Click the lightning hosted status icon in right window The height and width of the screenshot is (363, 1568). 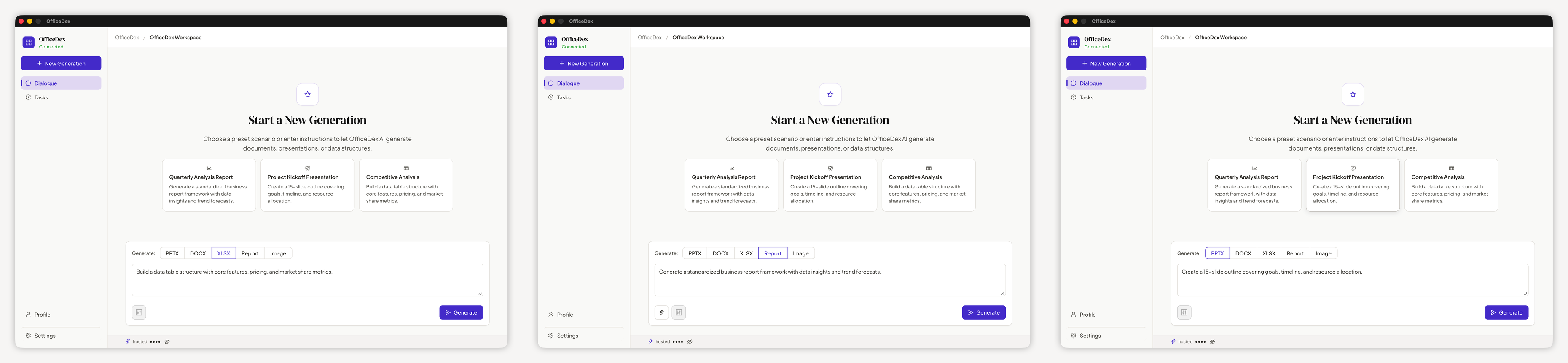point(1173,341)
